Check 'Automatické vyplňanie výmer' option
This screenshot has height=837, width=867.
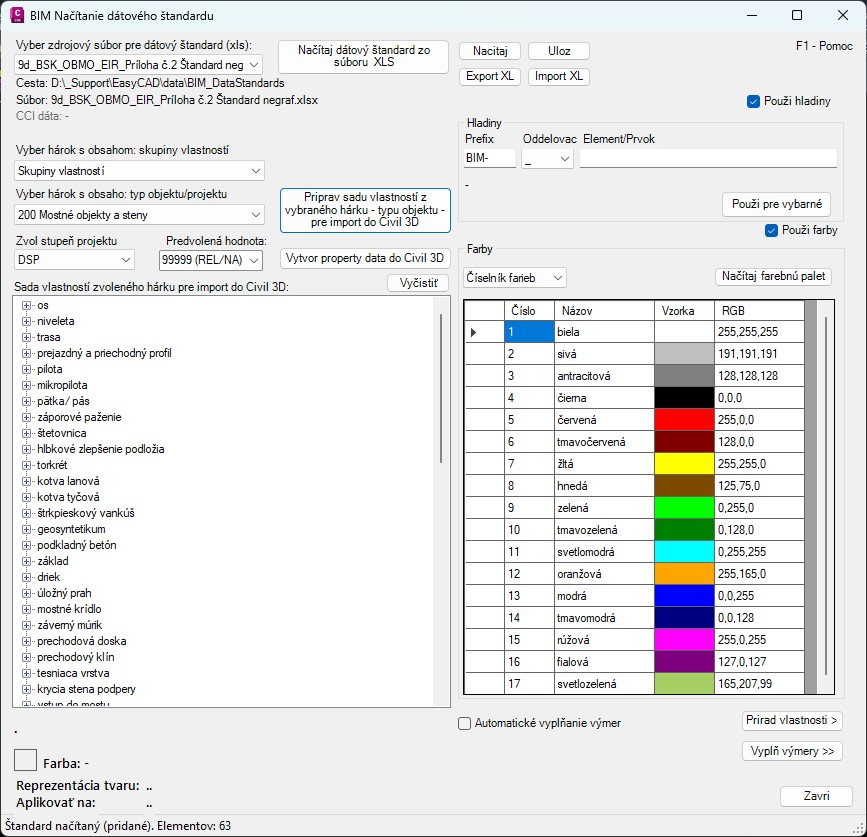click(464, 723)
